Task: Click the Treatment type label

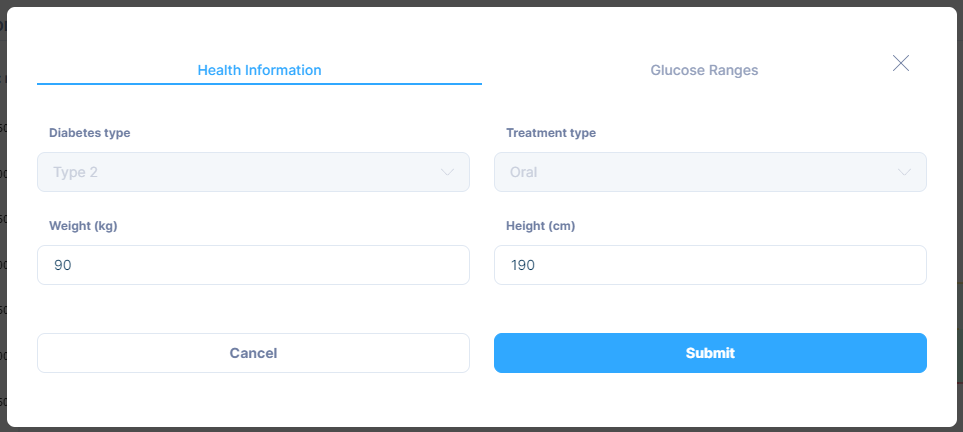Action: (x=551, y=133)
